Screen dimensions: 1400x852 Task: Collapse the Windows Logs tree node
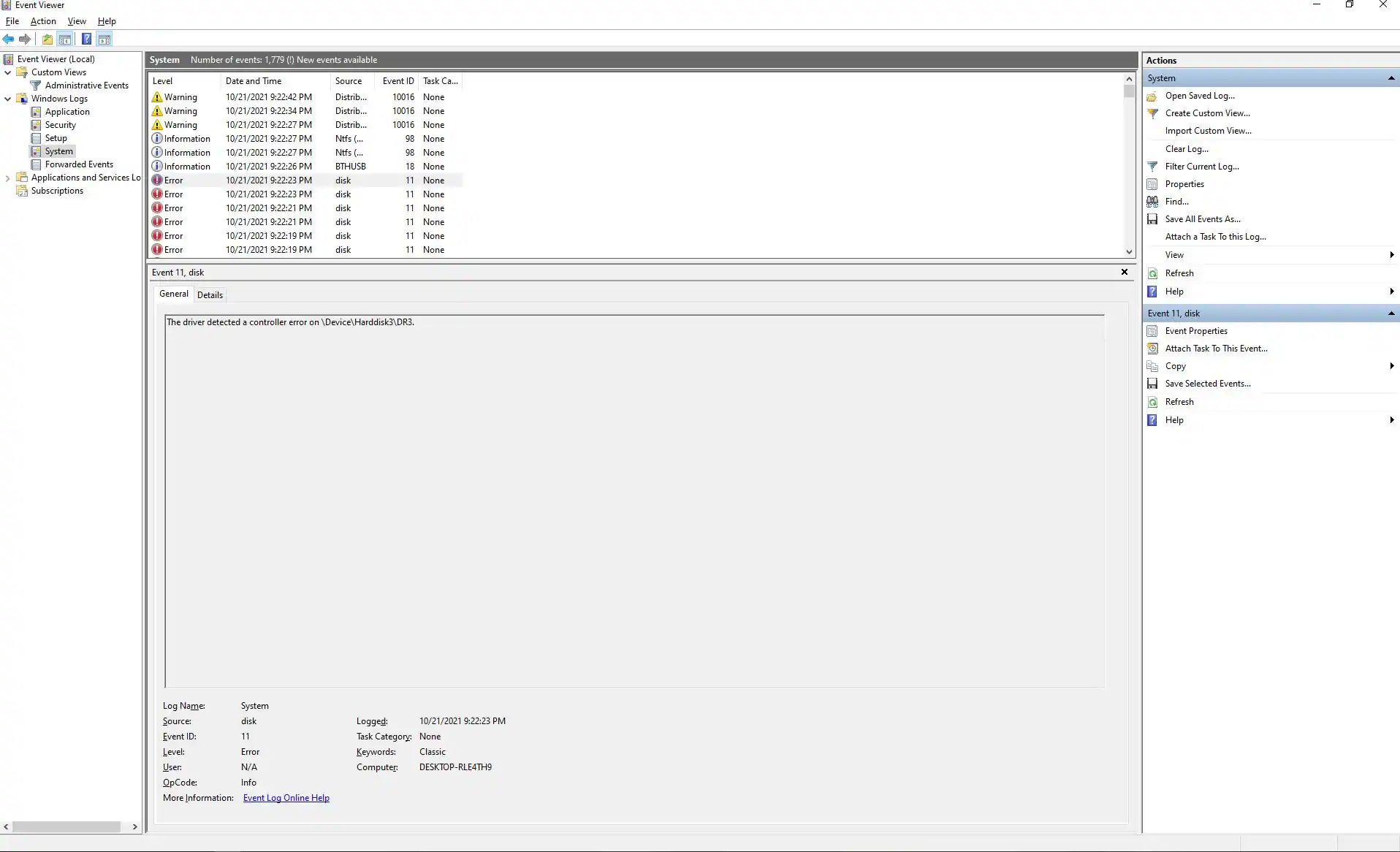(x=8, y=99)
